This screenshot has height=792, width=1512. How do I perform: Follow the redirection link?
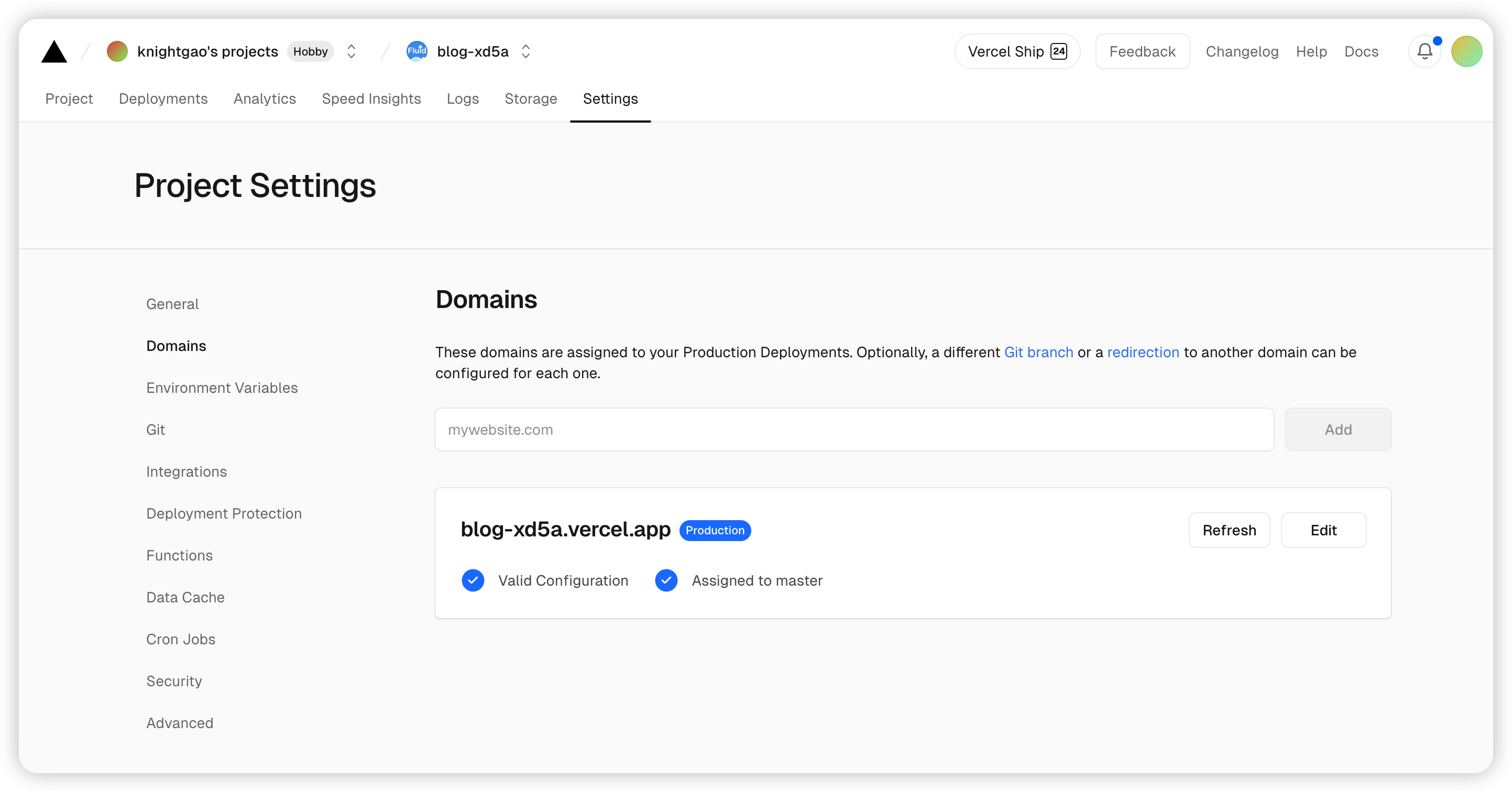tap(1143, 352)
